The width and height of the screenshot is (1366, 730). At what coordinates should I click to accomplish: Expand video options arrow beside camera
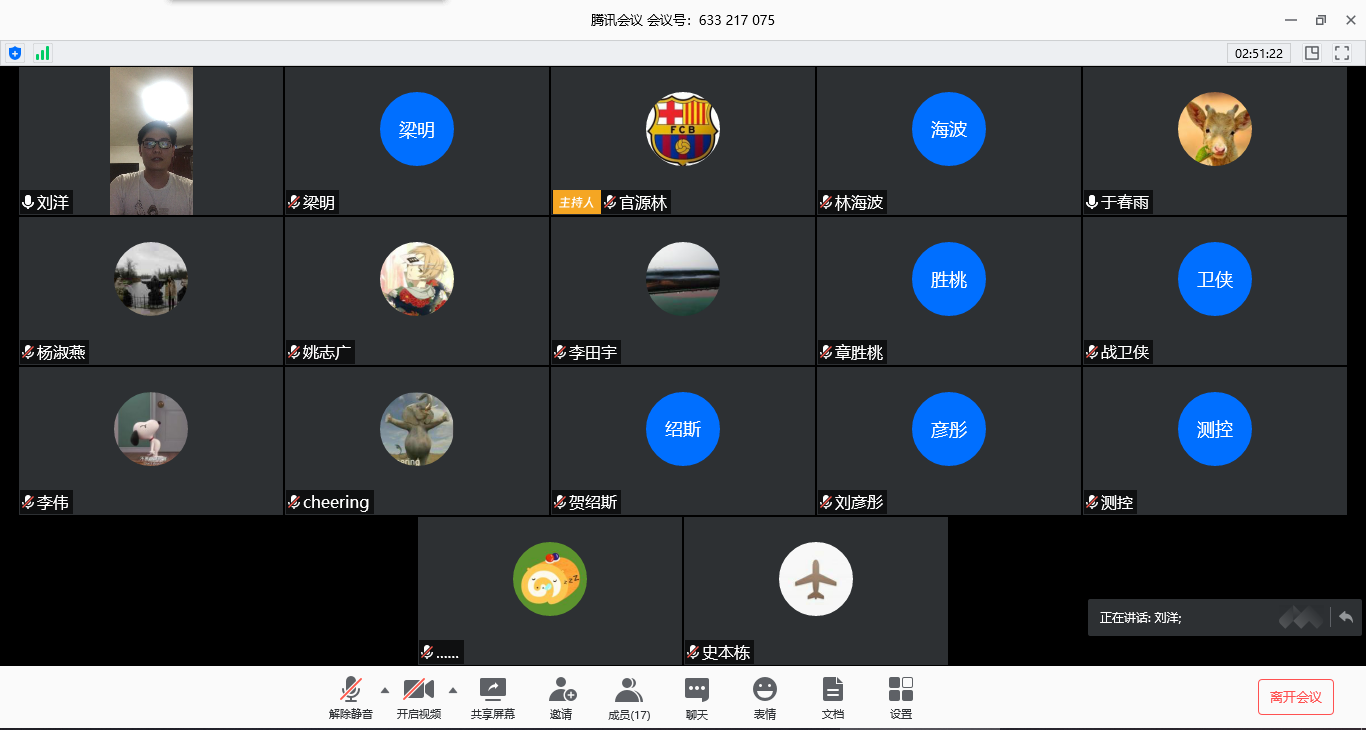[453, 690]
